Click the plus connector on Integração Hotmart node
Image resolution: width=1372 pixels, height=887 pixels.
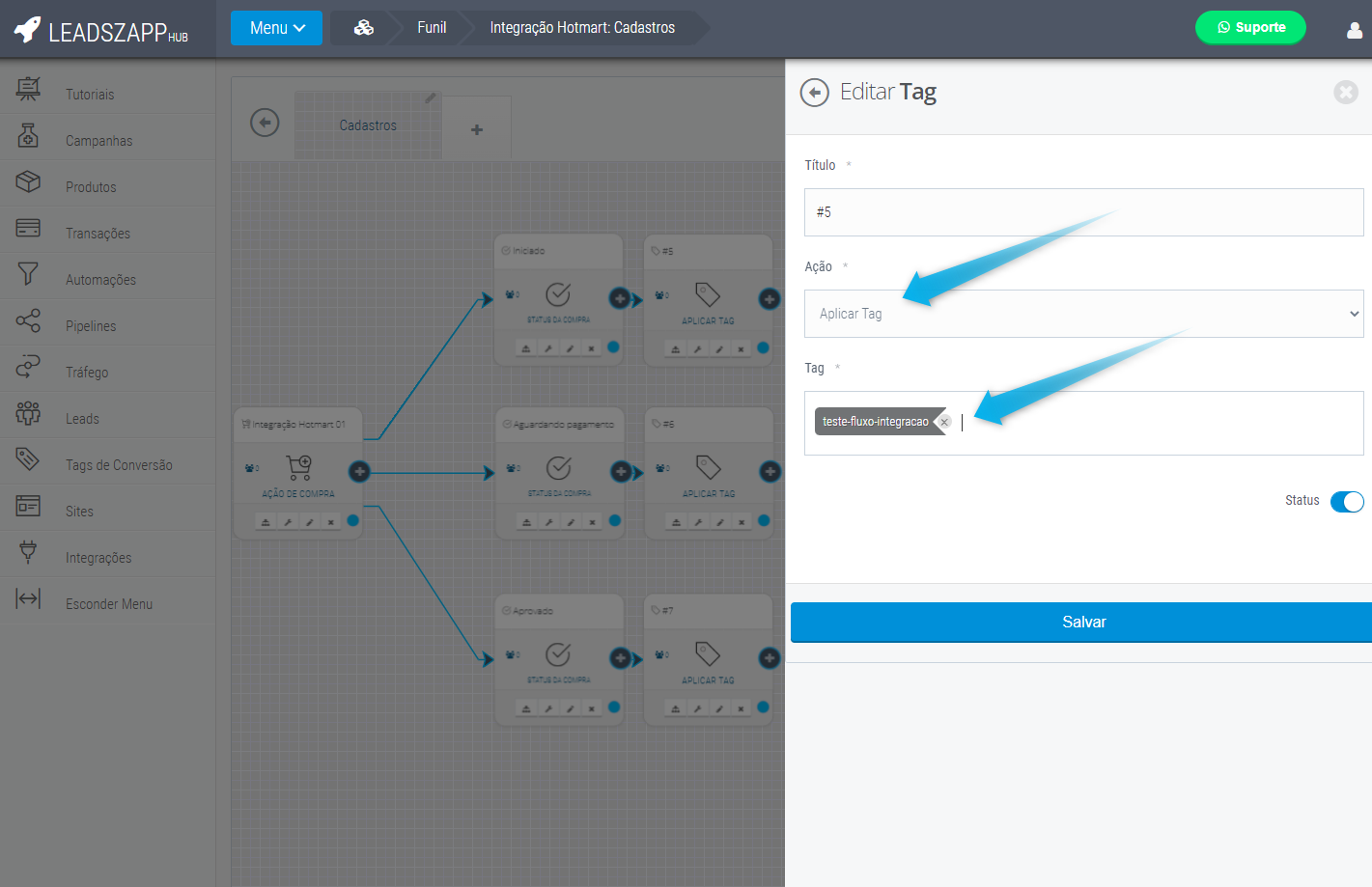point(359,471)
